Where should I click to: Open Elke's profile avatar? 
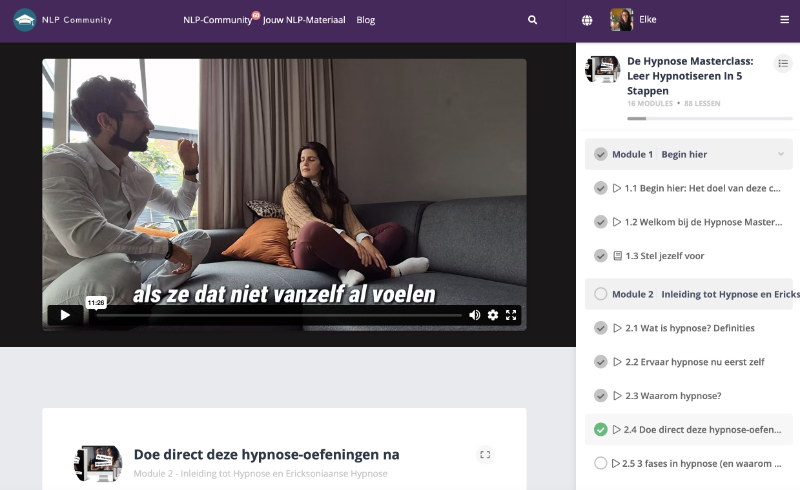pos(621,20)
